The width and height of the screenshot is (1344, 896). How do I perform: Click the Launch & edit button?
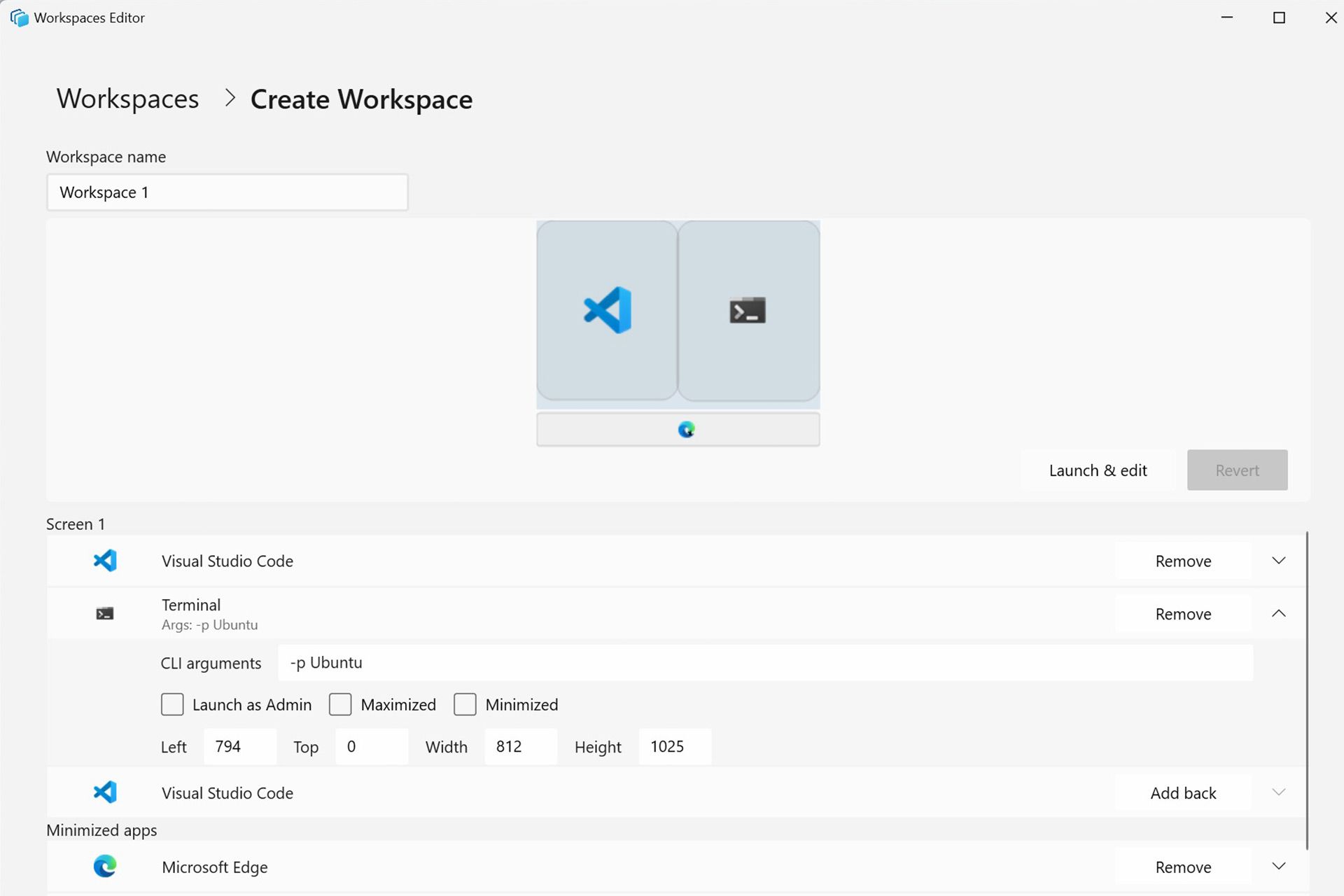pos(1098,470)
